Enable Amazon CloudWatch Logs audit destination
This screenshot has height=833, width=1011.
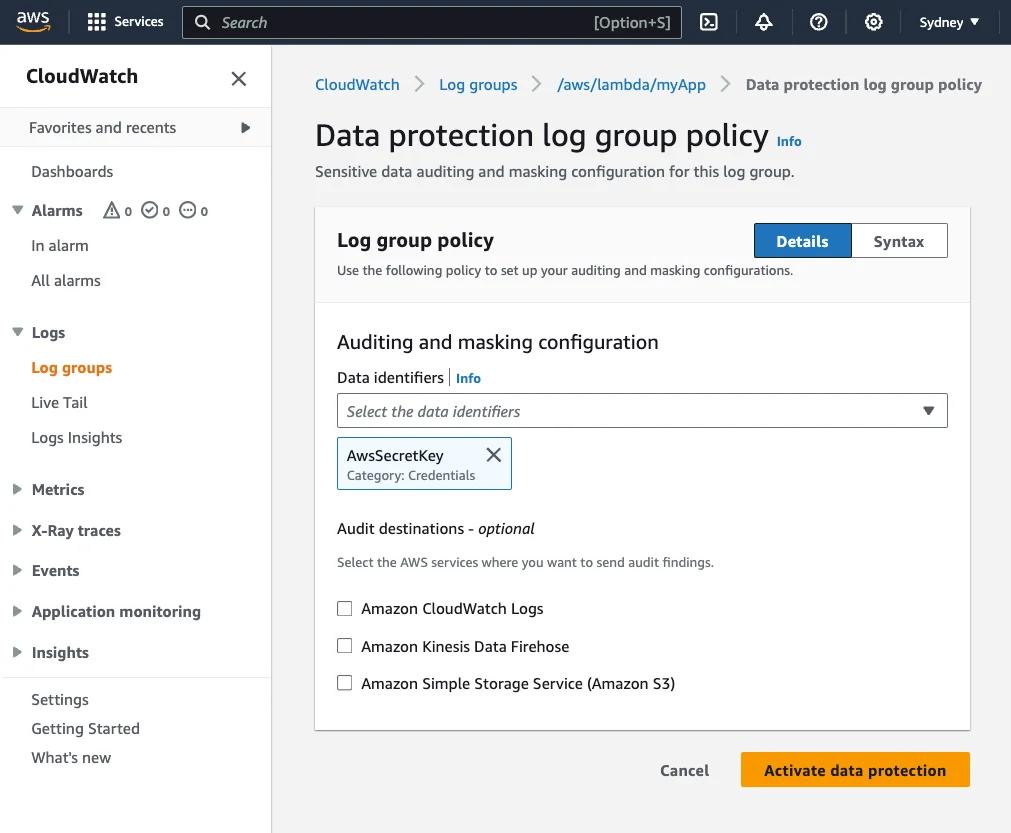[x=344, y=608]
